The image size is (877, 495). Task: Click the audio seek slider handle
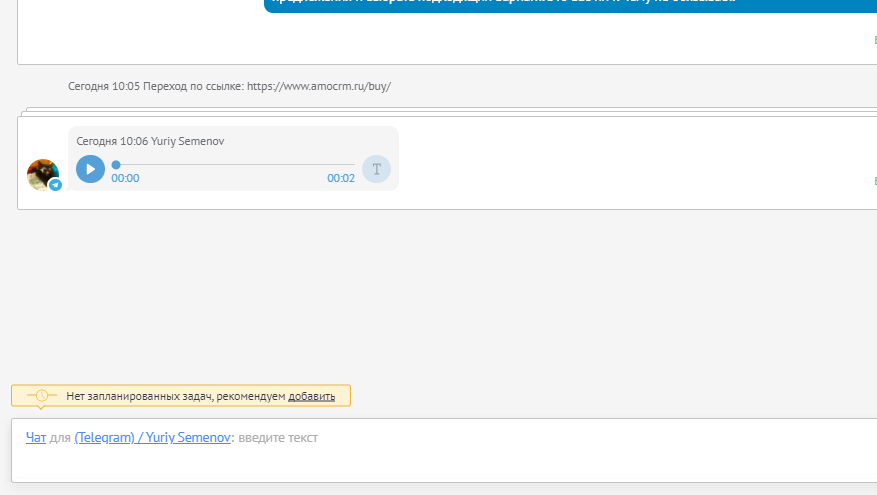116,164
